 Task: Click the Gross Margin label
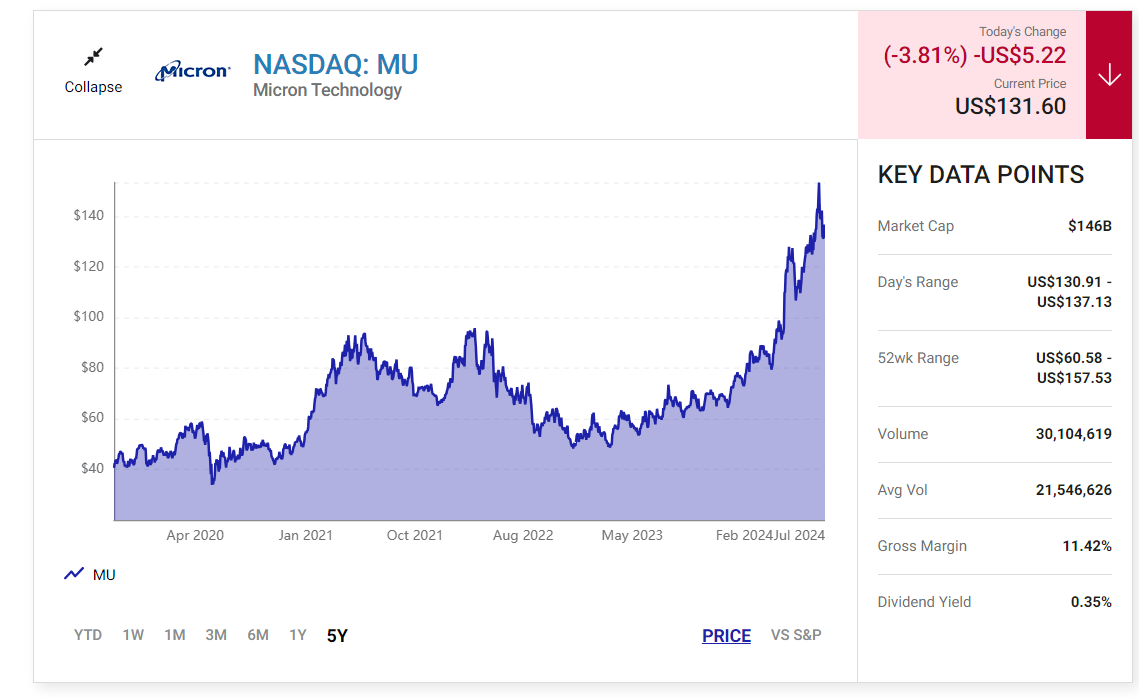922,545
